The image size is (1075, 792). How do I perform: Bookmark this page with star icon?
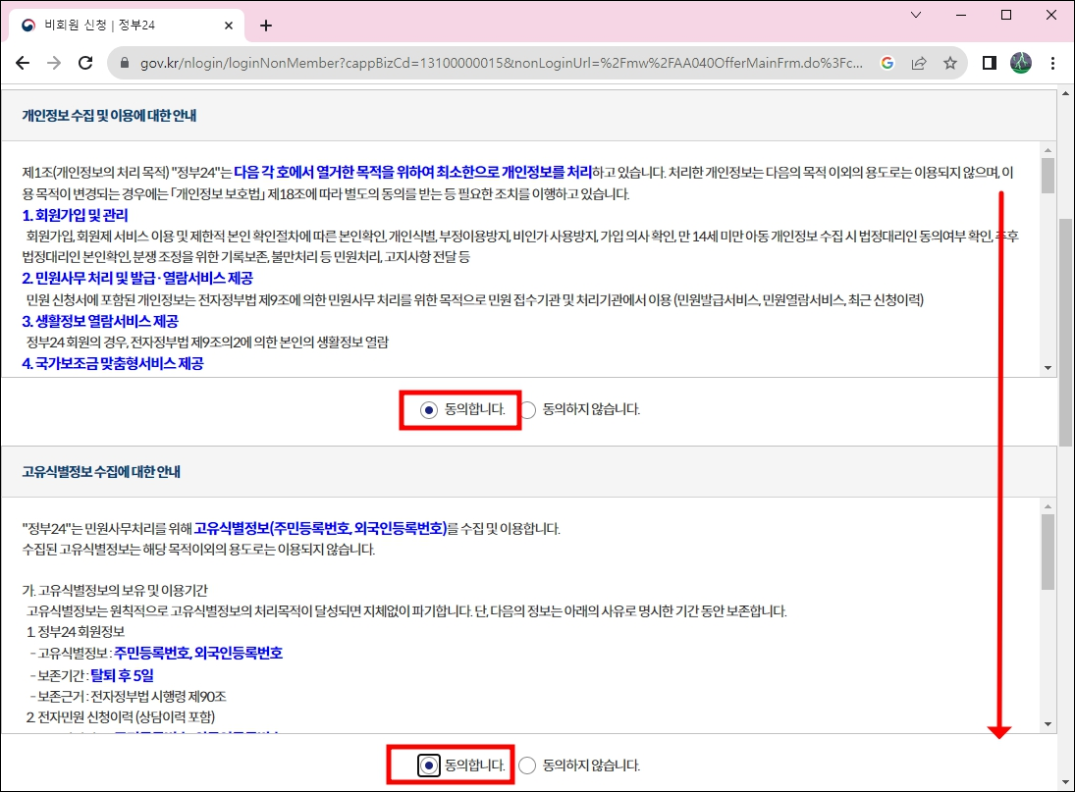click(950, 63)
